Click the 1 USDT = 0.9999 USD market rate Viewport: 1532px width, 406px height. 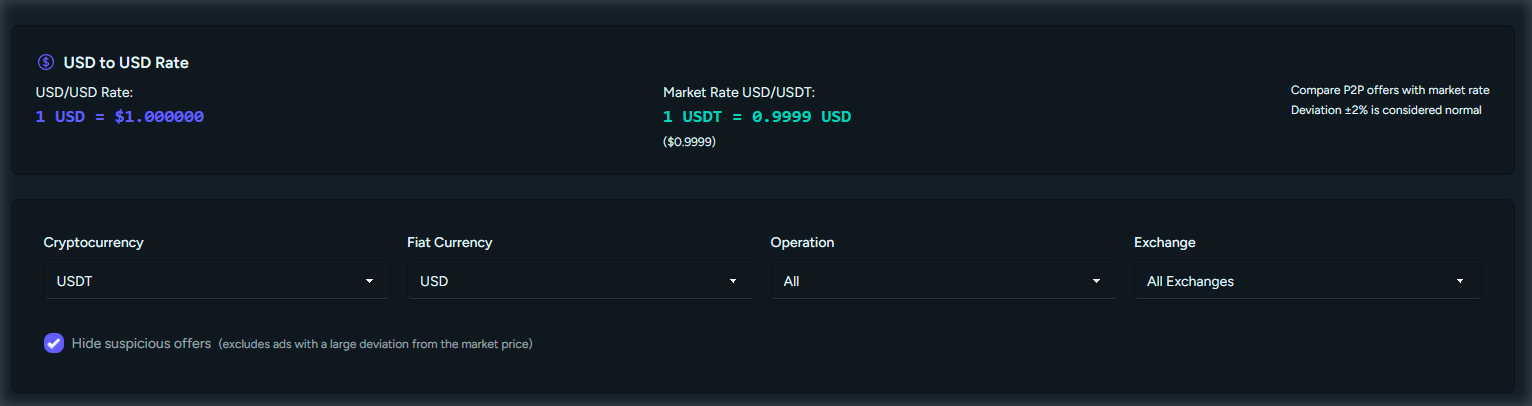pyautogui.click(x=757, y=116)
